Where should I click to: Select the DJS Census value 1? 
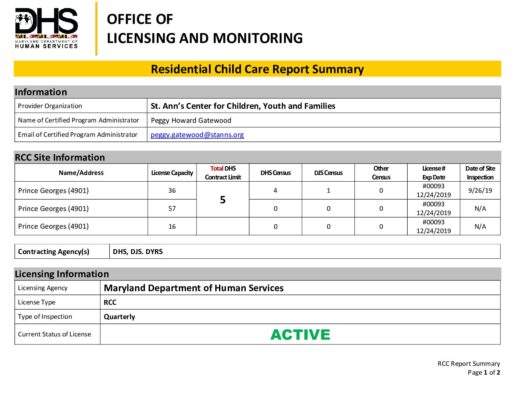(x=328, y=191)
